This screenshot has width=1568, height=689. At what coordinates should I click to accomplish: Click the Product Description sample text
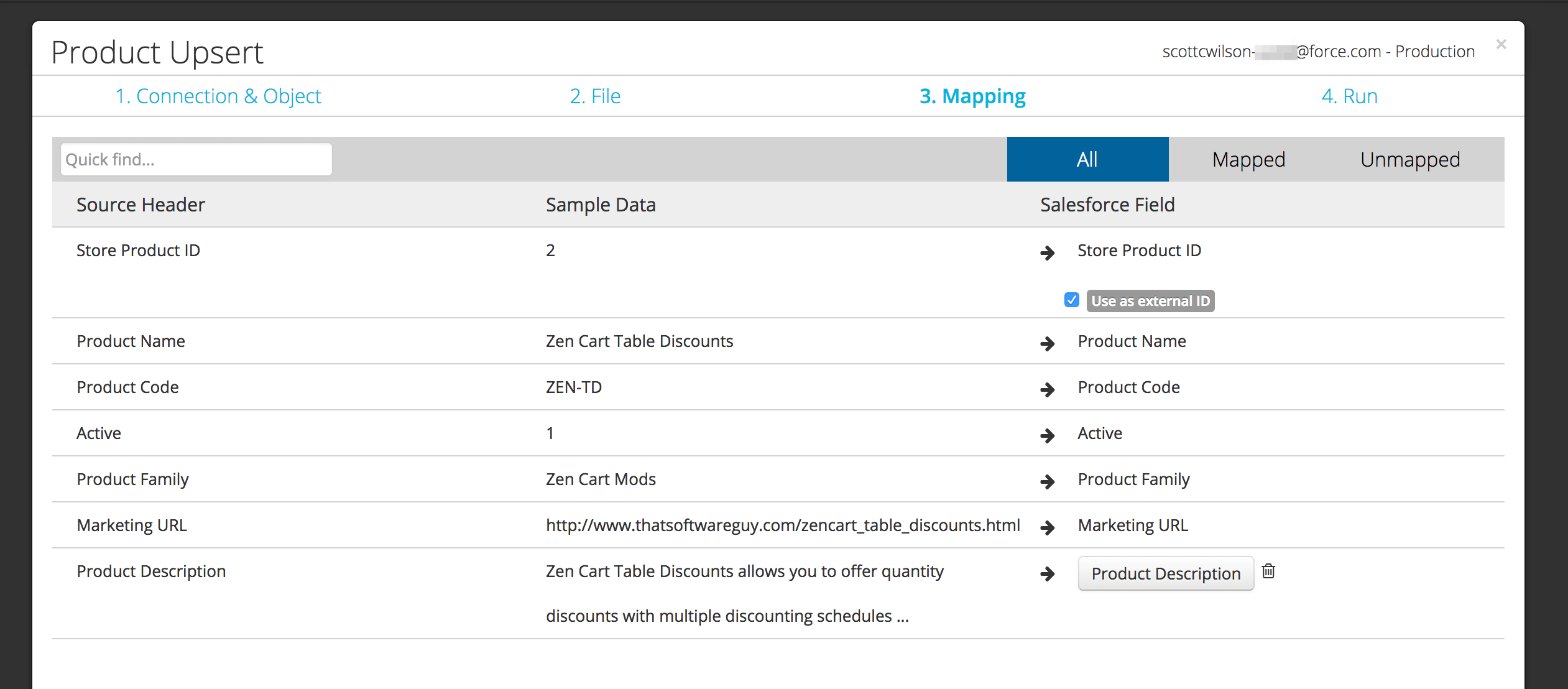pyautogui.click(x=744, y=593)
